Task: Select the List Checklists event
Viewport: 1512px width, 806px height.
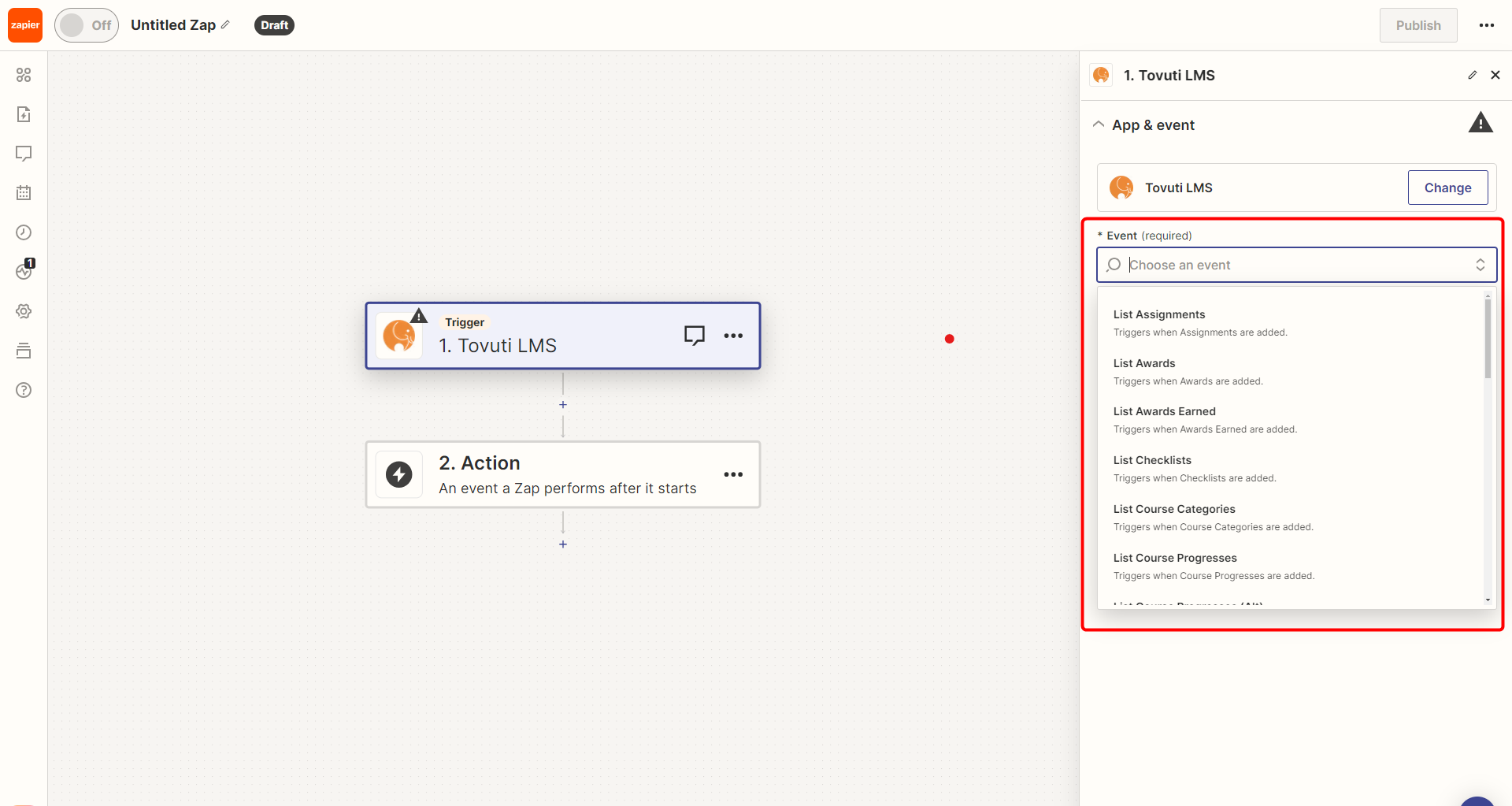Action: (x=1291, y=469)
